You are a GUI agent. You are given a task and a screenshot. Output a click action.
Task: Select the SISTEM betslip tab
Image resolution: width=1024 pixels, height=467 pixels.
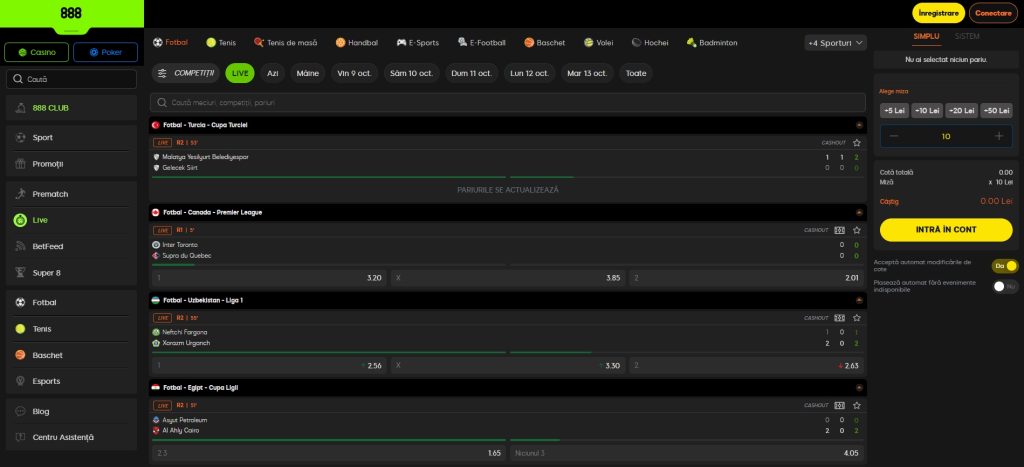click(967, 37)
